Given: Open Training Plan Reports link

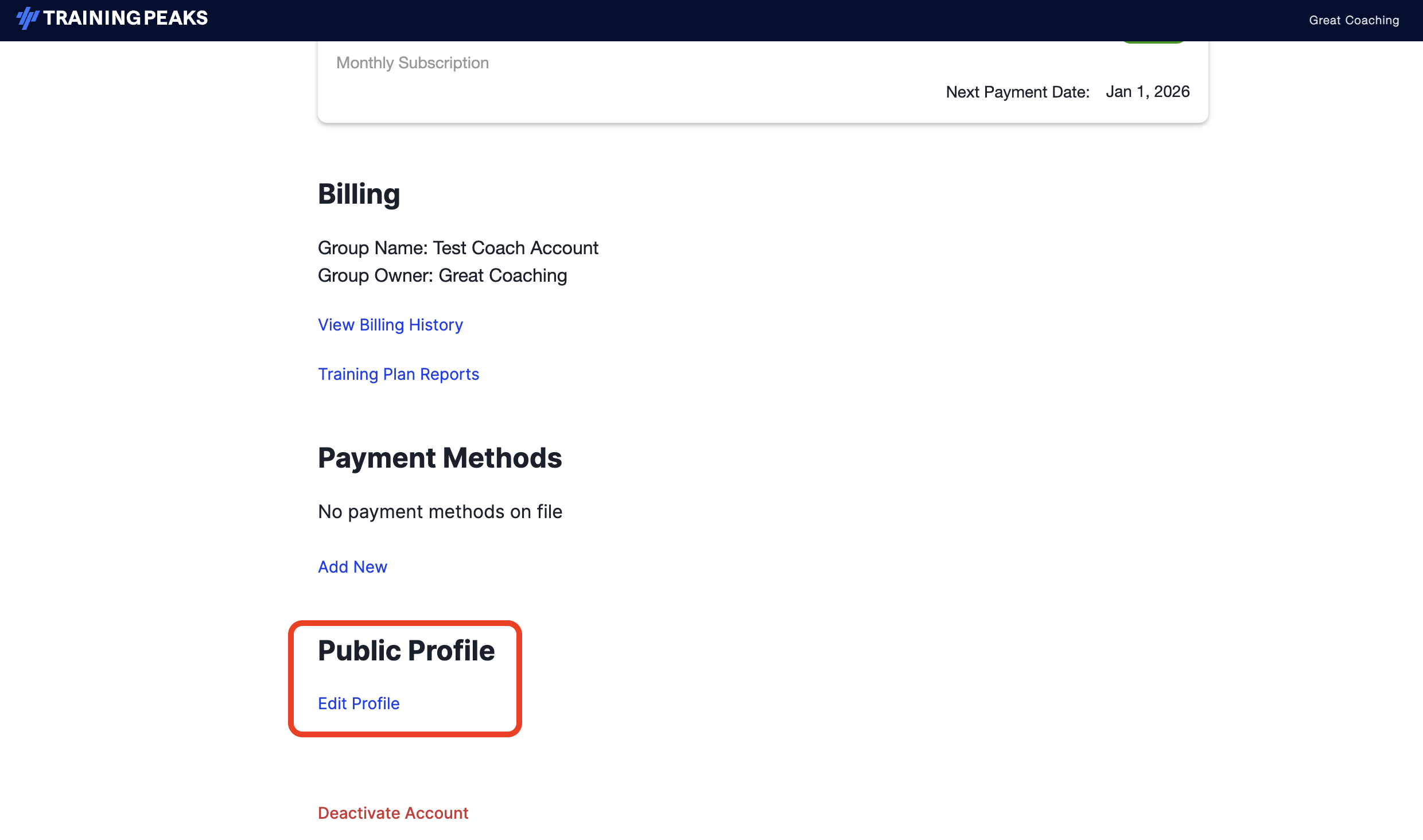Looking at the screenshot, I should click(398, 374).
